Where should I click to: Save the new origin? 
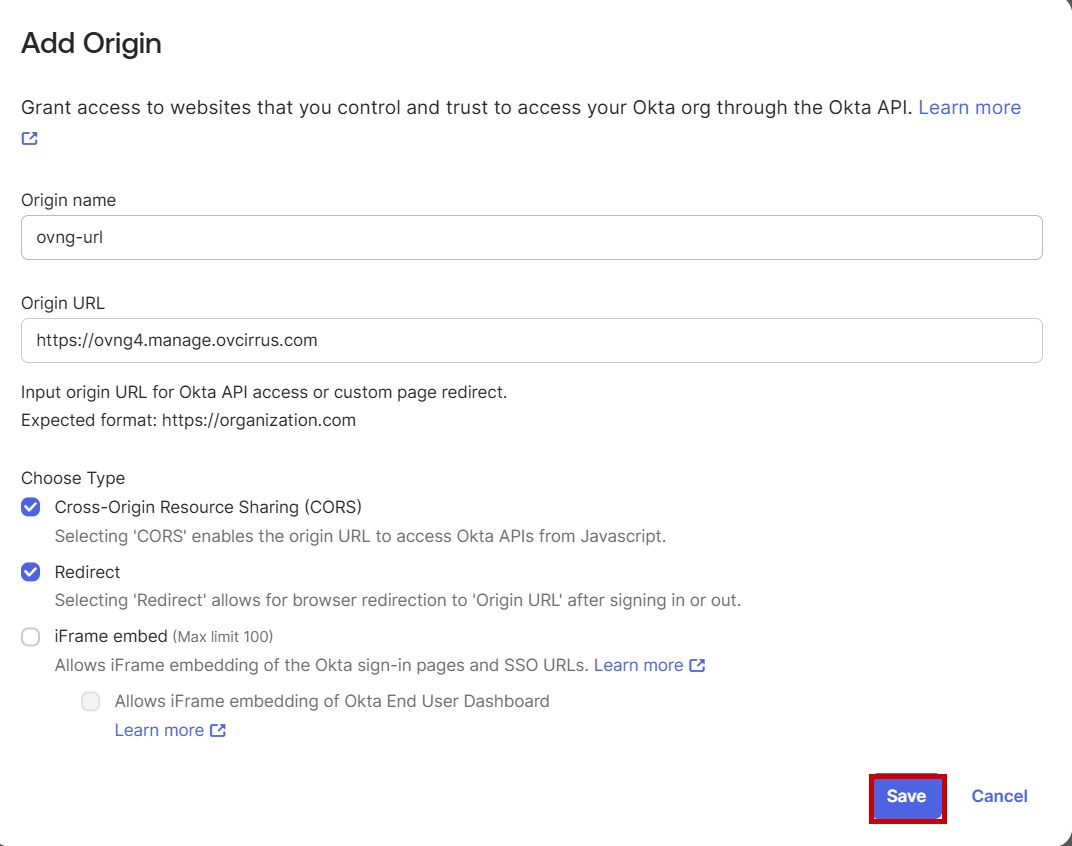pos(906,796)
